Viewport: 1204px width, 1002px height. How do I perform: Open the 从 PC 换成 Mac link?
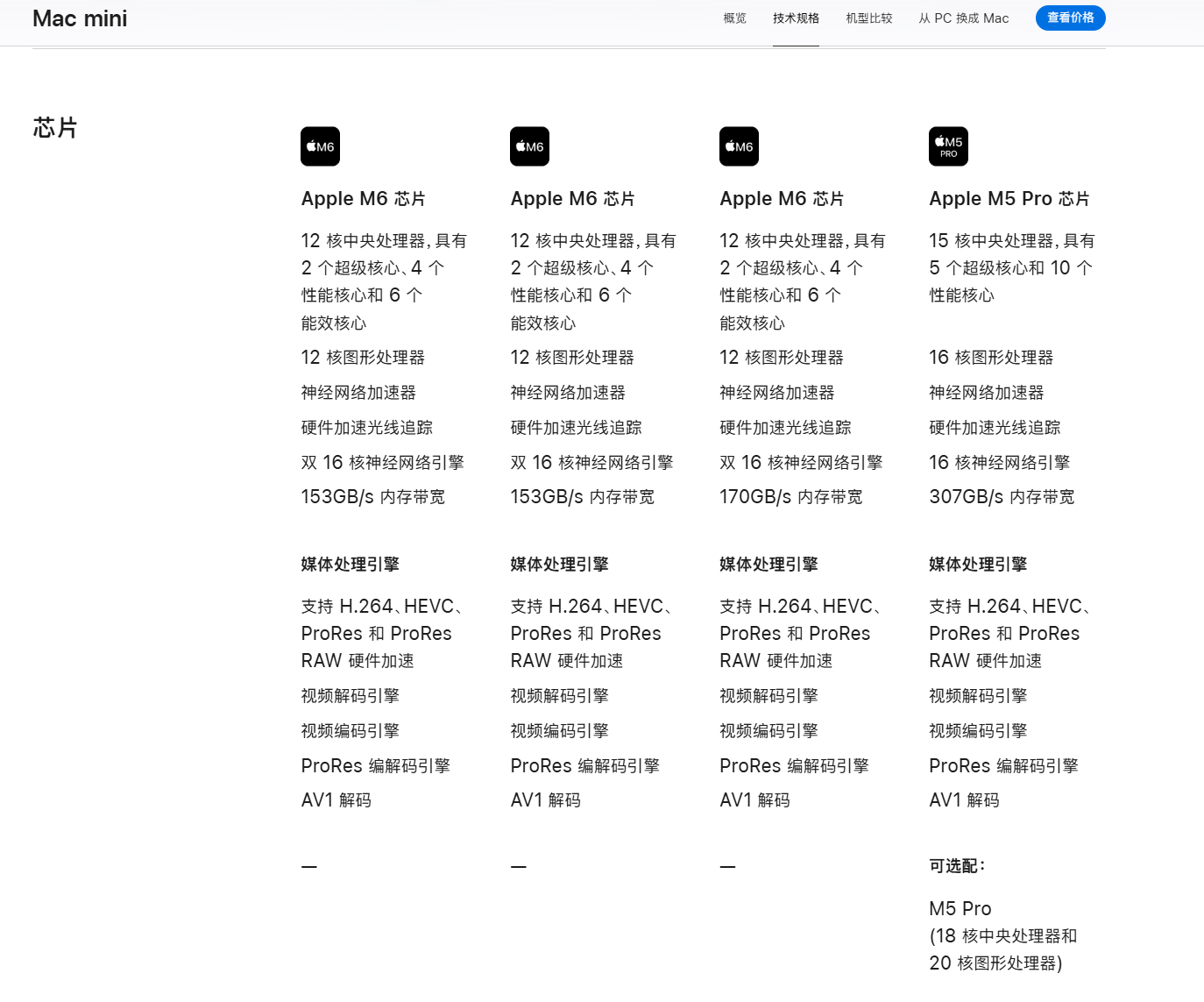click(964, 18)
